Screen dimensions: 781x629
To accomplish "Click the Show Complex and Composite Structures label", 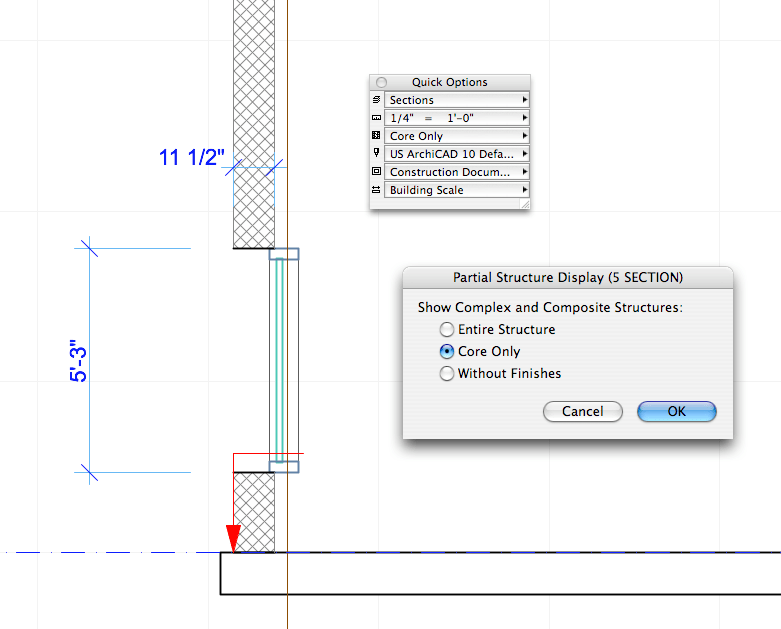I will tap(550, 307).
